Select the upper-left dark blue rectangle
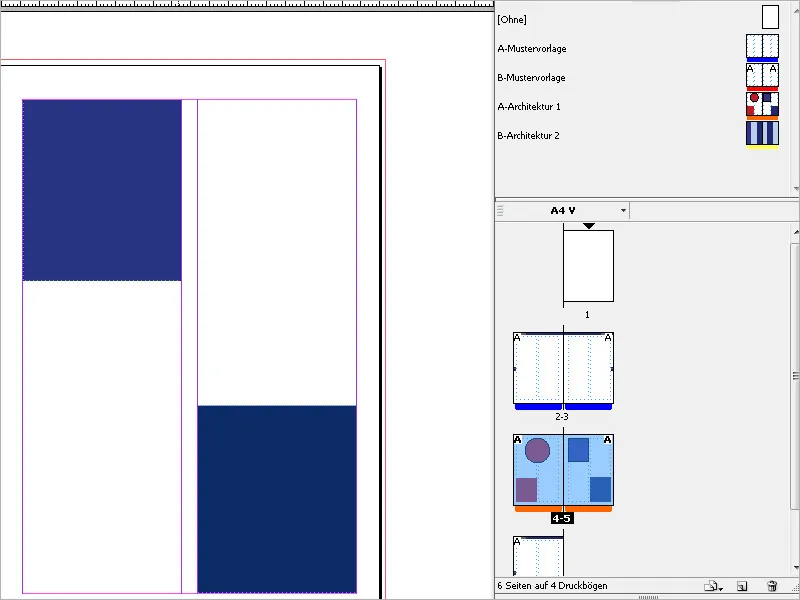This screenshot has width=800, height=600. [102, 190]
